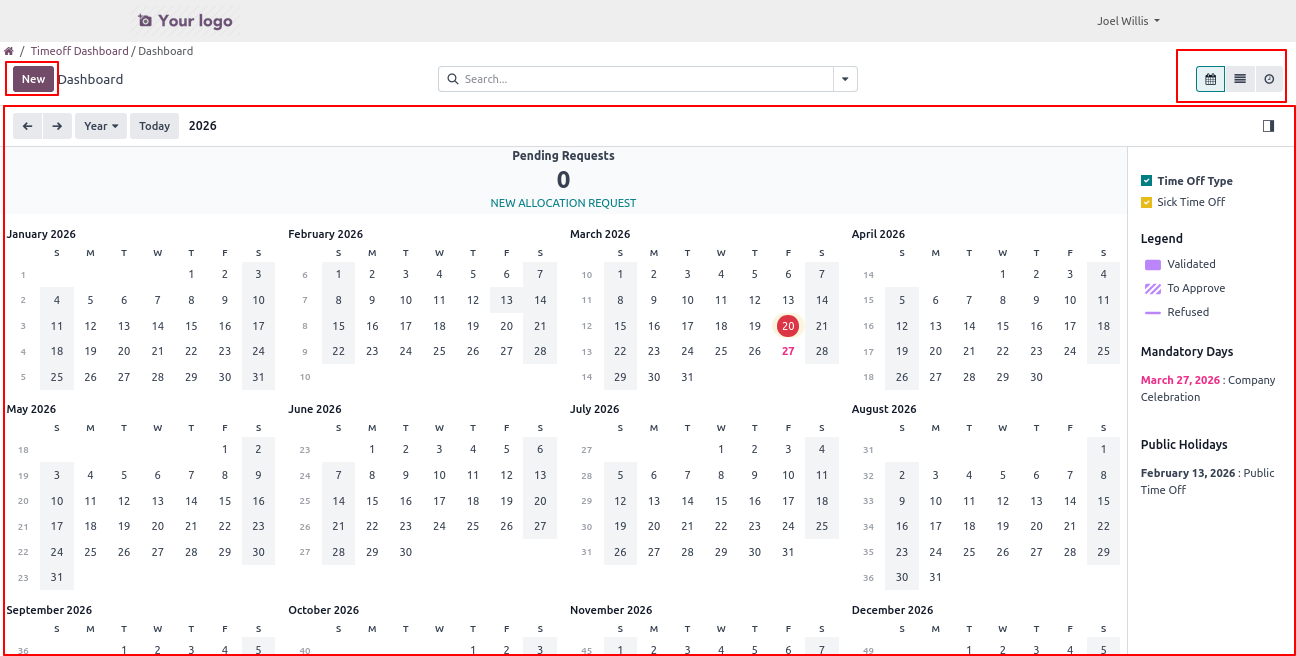Switch to list view icon

click(1240, 79)
